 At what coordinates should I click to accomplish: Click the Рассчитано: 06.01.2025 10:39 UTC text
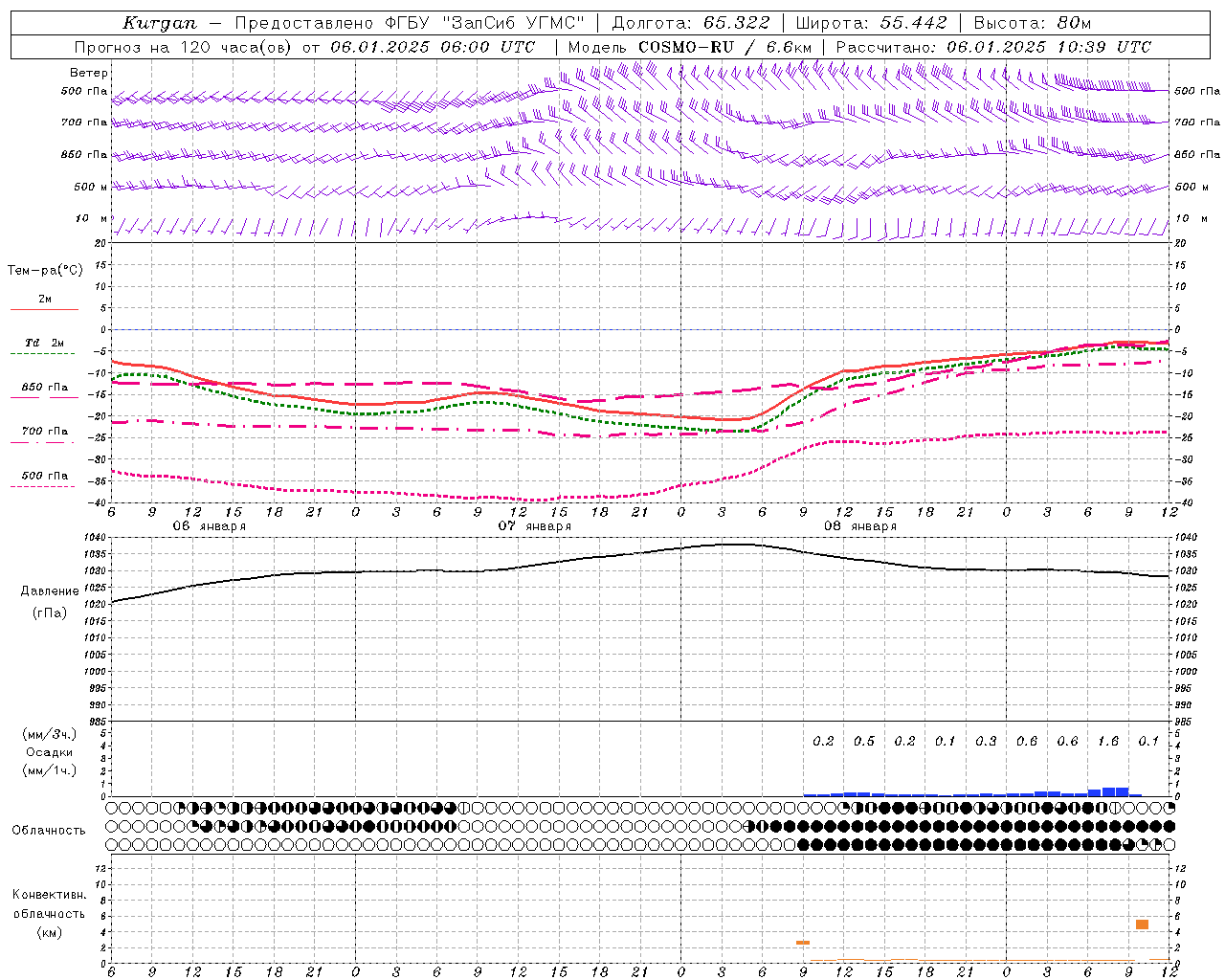(993, 47)
